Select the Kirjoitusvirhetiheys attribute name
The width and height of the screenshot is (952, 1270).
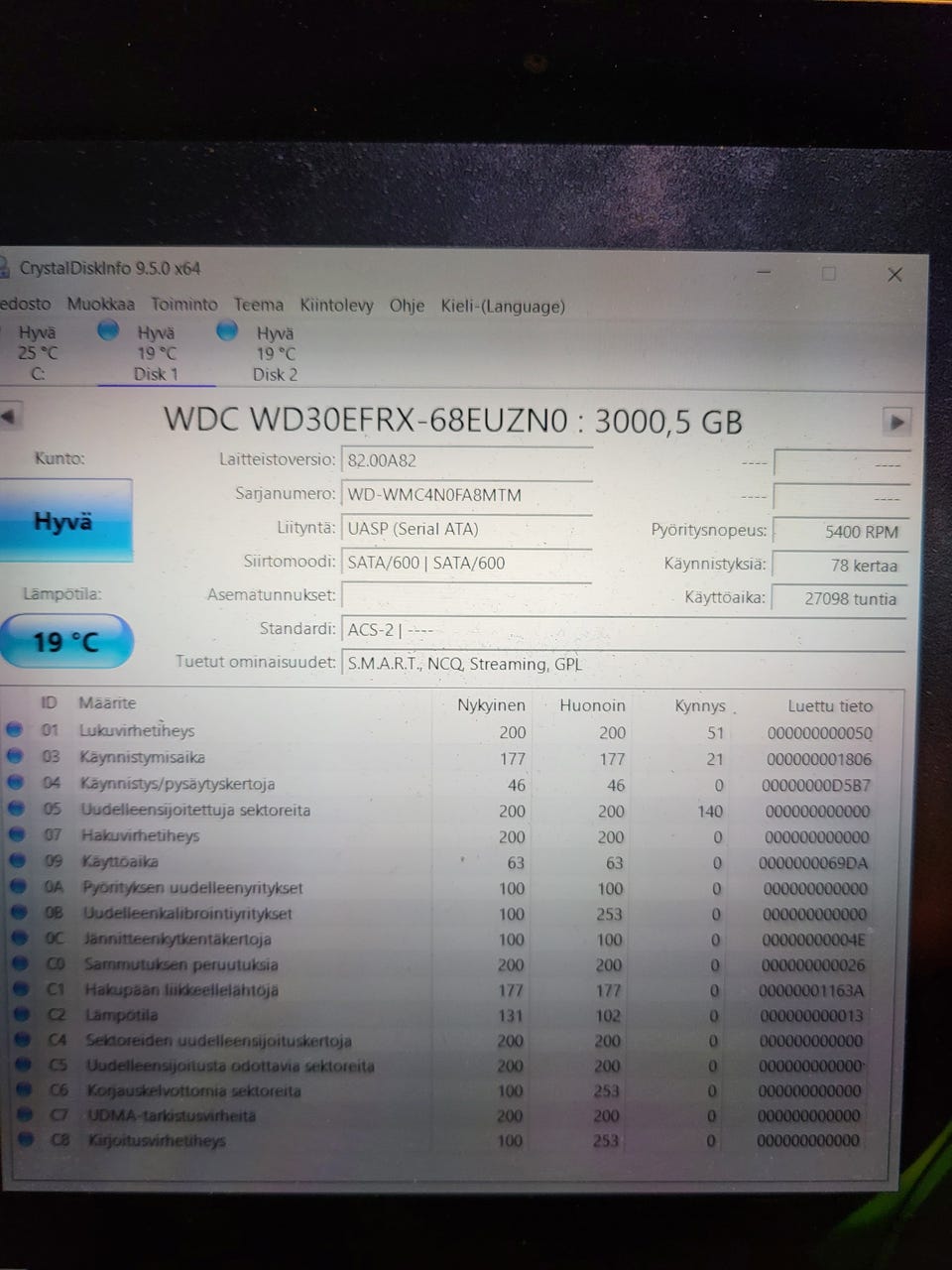pyautogui.click(x=157, y=1140)
